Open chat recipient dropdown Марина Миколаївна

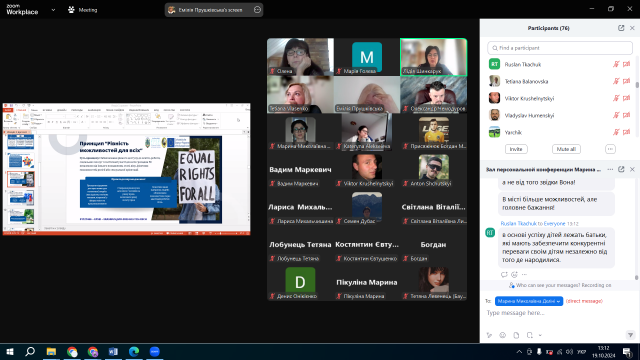pos(529,301)
